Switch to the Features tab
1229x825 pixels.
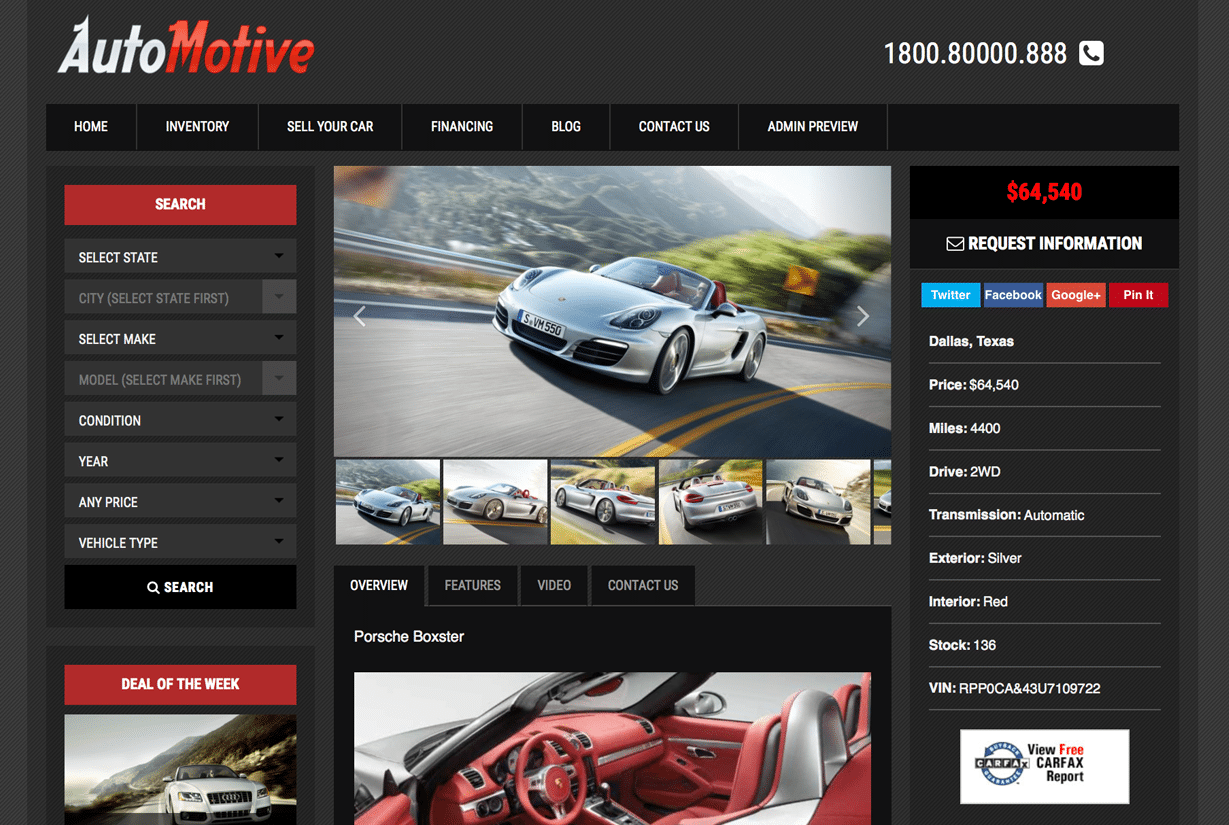point(473,586)
